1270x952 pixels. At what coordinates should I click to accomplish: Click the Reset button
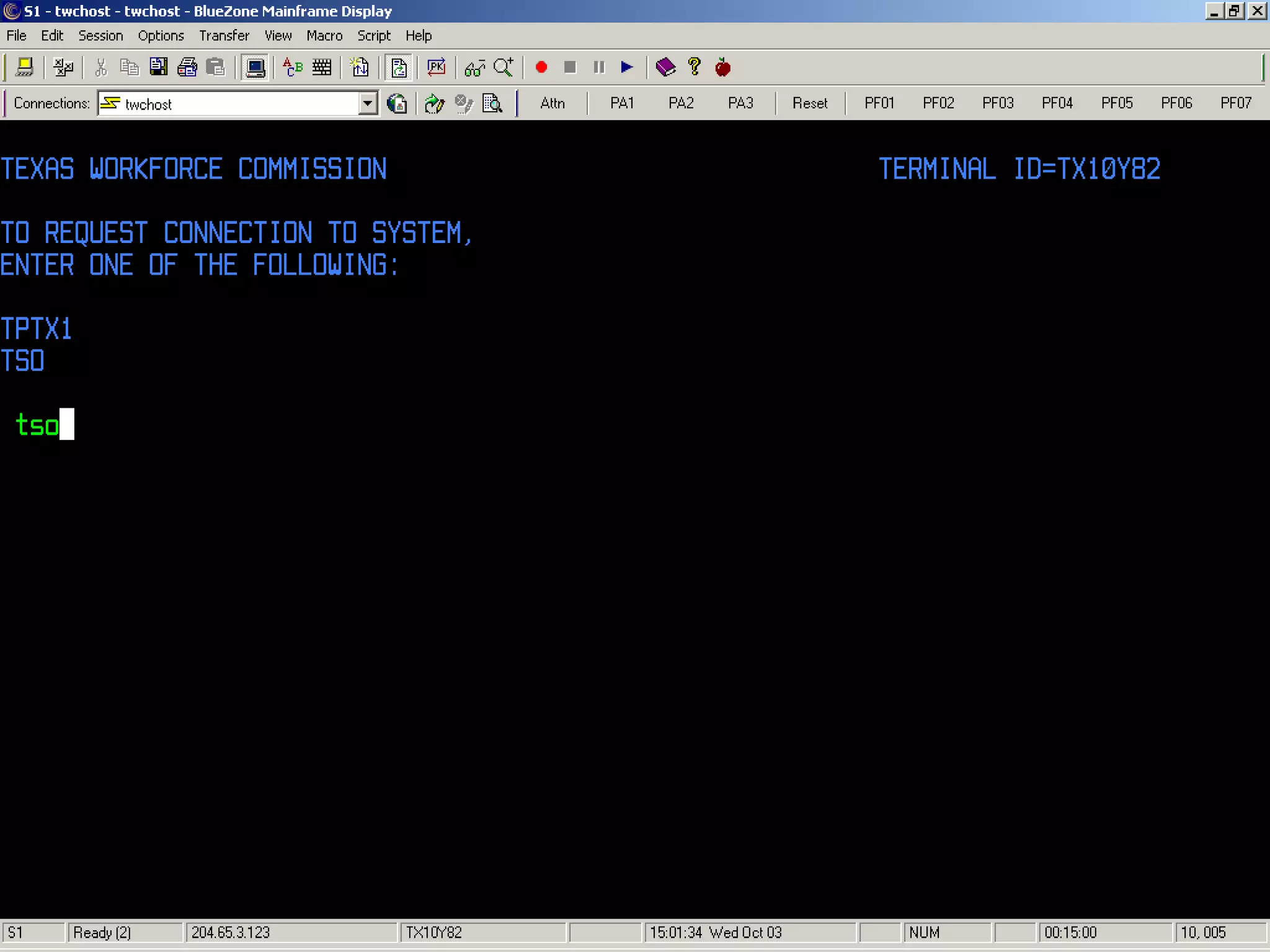809,103
